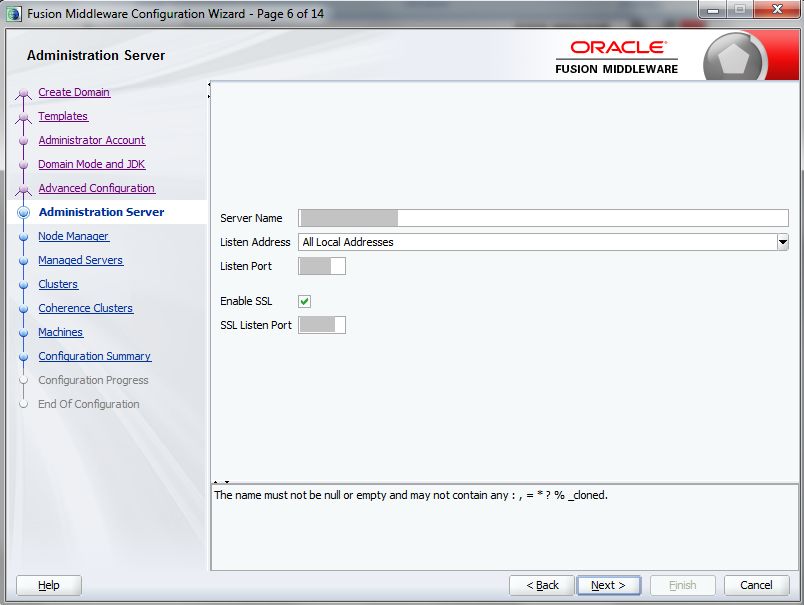Open the Listen Address dropdown
Image resolution: width=804 pixels, height=605 pixels.
(780, 242)
